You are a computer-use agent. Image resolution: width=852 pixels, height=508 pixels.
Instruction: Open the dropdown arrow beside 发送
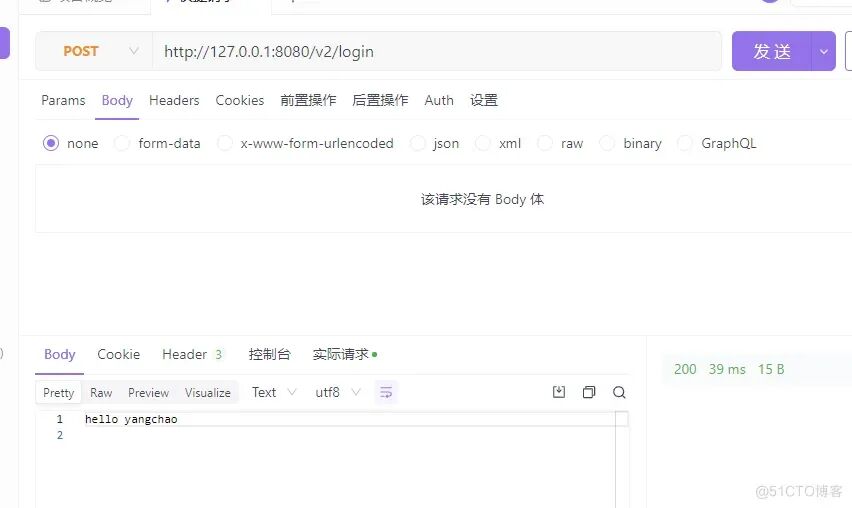pos(824,51)
